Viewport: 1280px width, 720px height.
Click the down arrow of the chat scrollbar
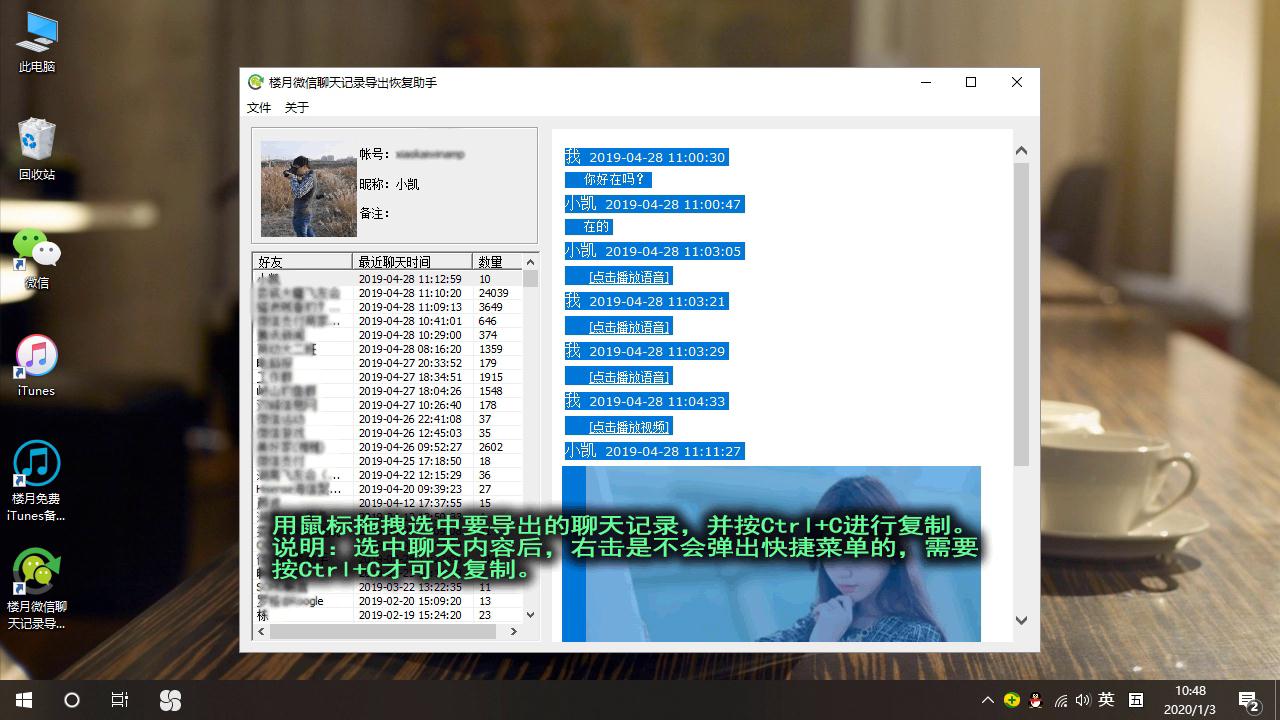coord(1021,621)
